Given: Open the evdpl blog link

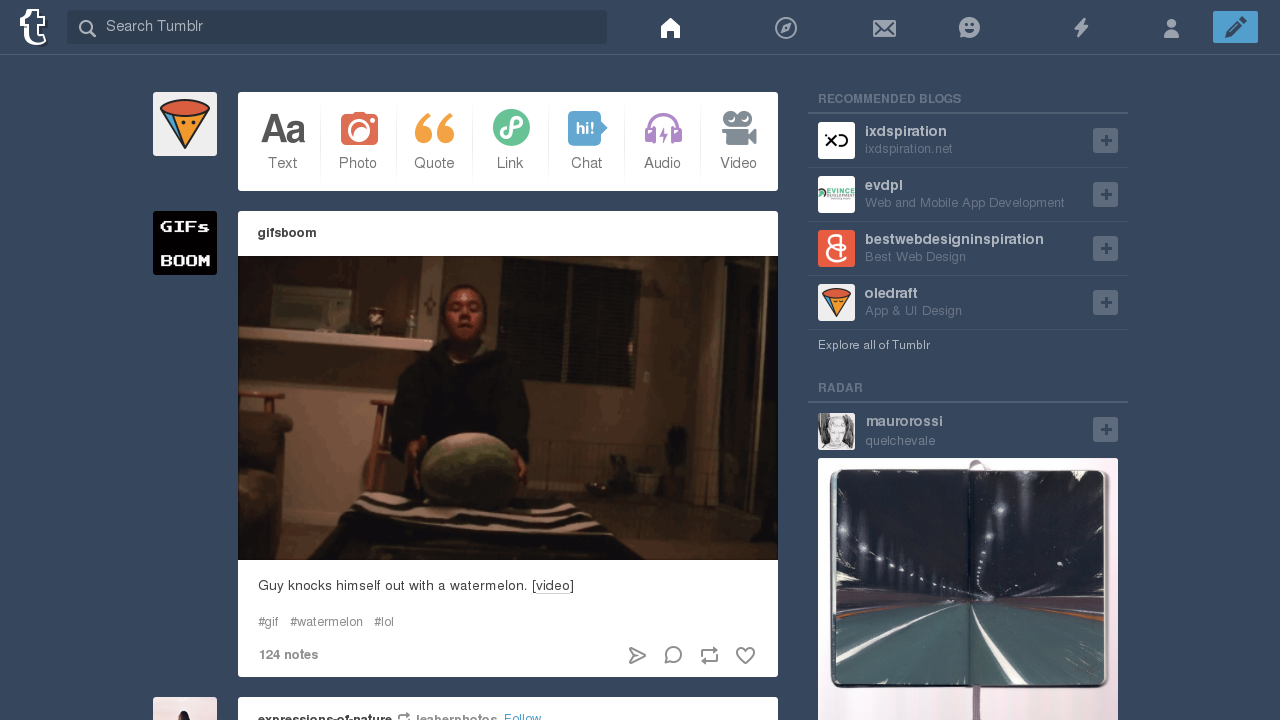Looking at the screenshot, I should (x=883, y=185).
